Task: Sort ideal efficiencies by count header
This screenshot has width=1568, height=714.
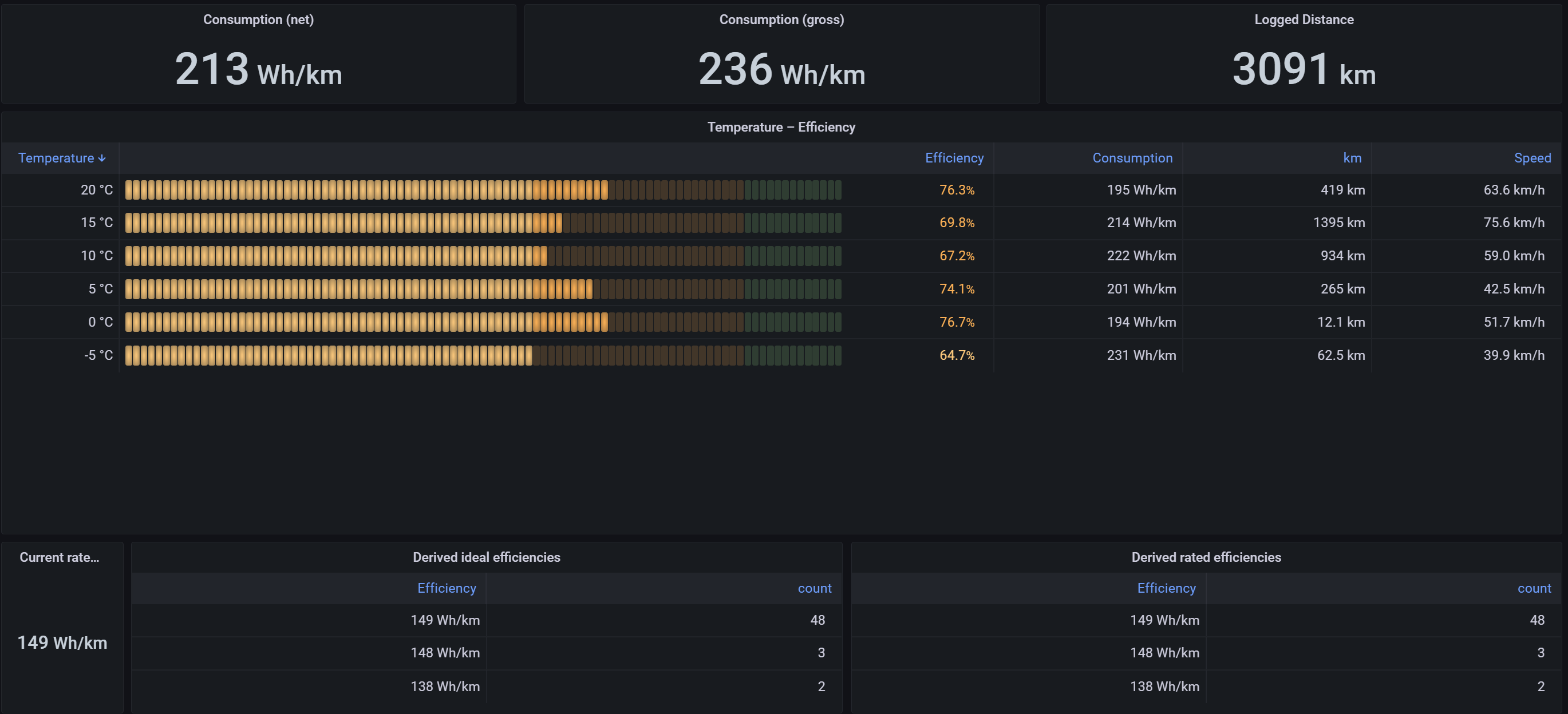Action: click(x=814, y=588)
